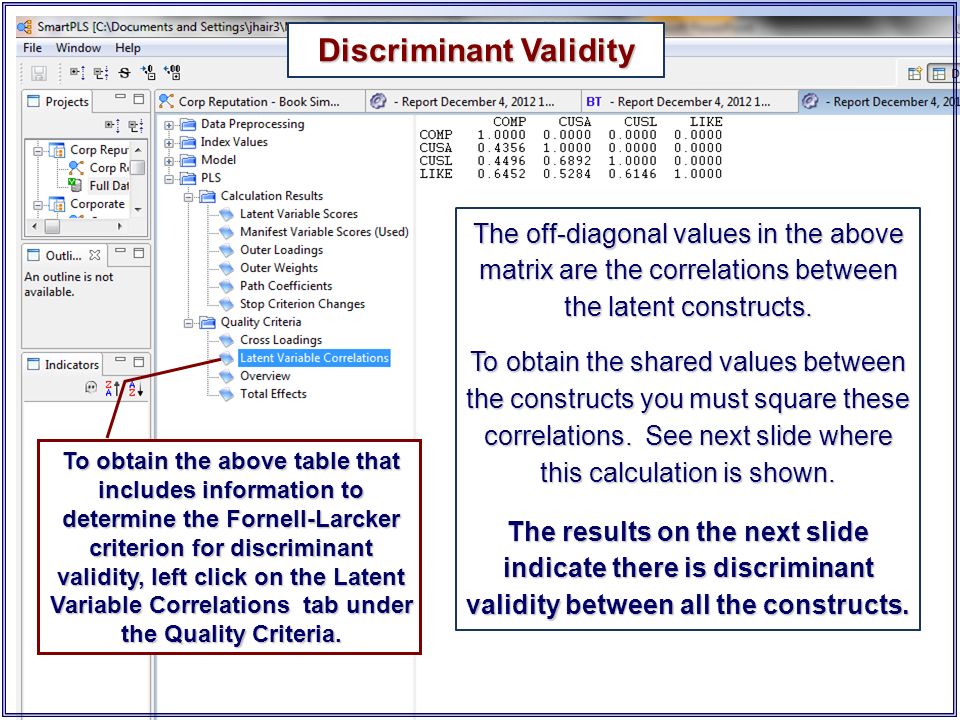Click Projects horizontal scrollbar left arrow
Viewport: 960px width, 720px height.
pyautogui.click(x=32, y=226)
